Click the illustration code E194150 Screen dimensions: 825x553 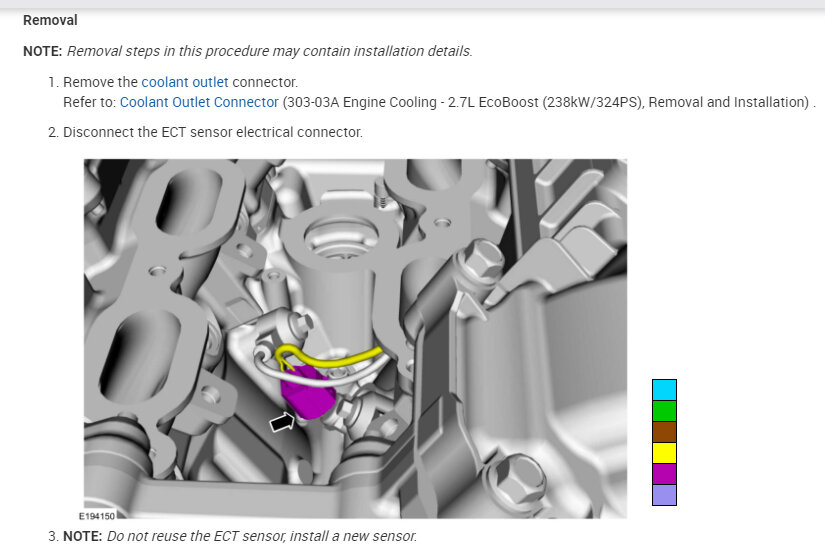[x=97, y=516]
